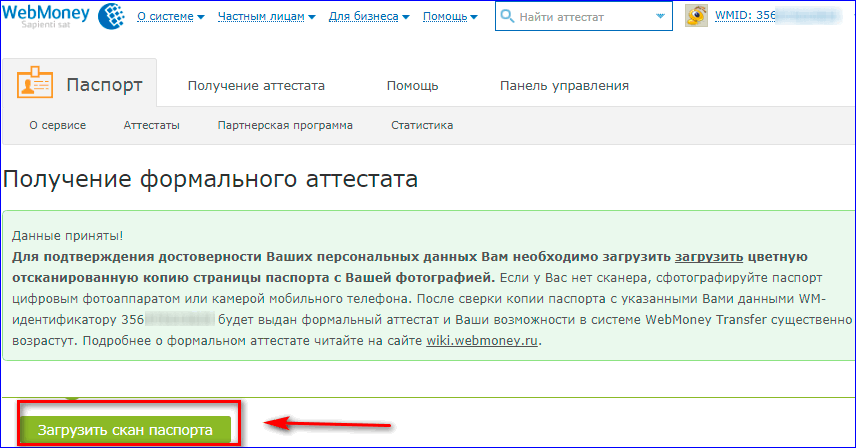Open the «Частным лицам» dropdown
The height and width of the screenshot is (448, 856).
pos(264,18)
